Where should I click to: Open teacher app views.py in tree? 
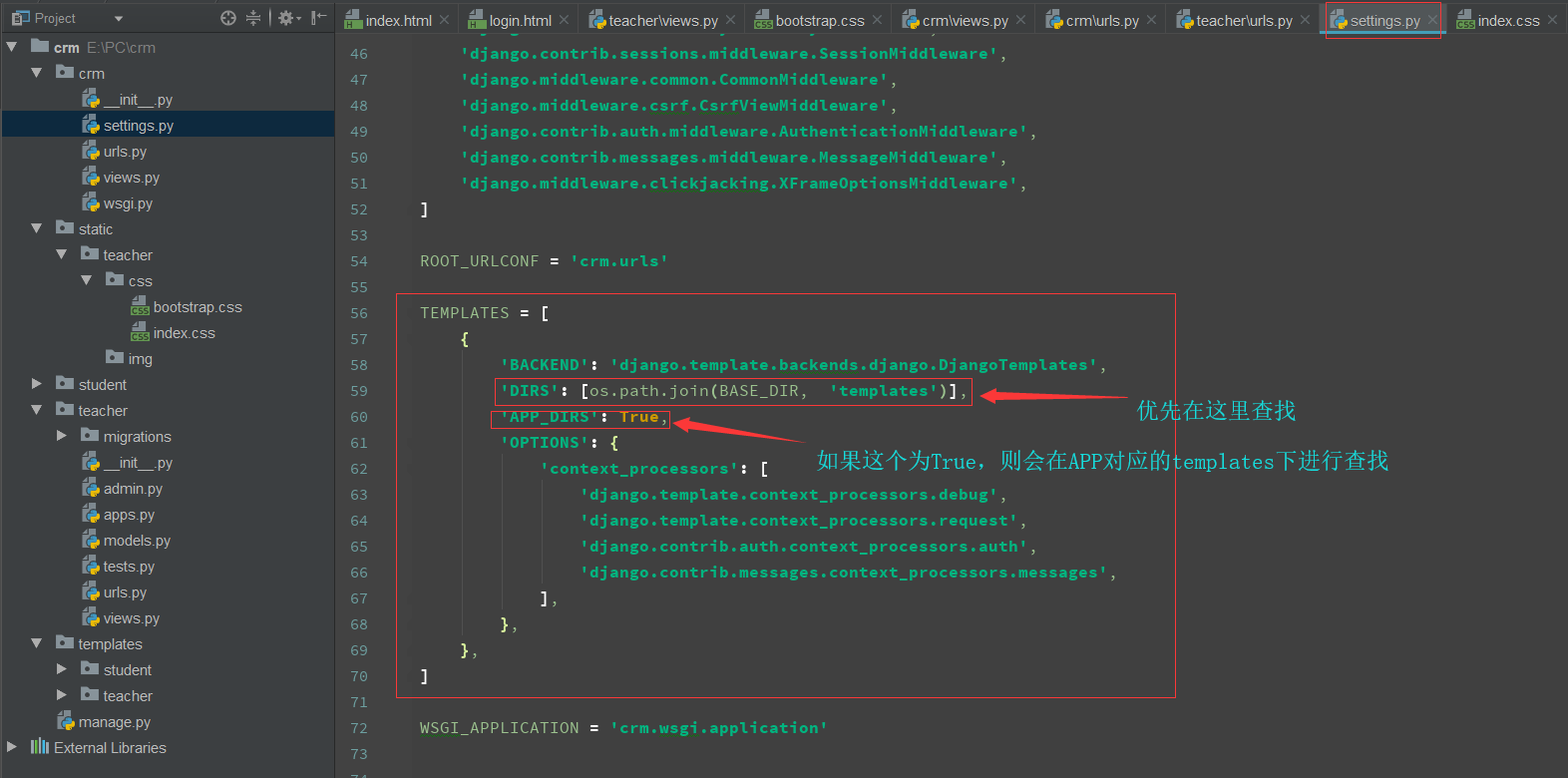(131, 618)
